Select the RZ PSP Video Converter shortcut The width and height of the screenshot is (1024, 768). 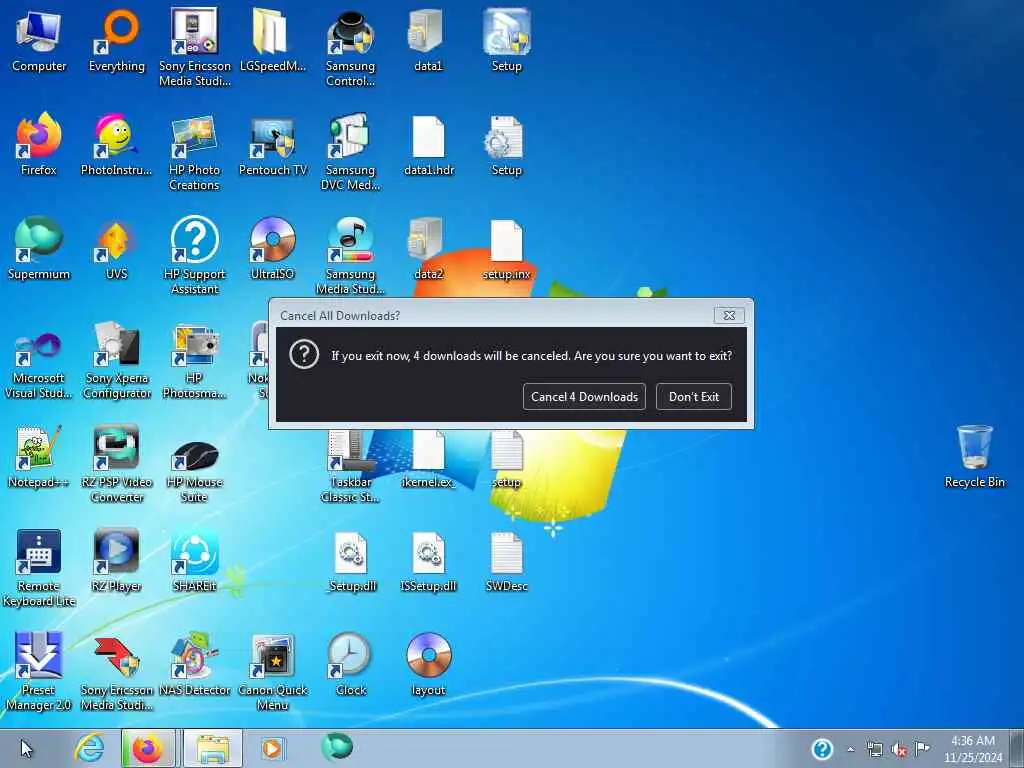click(117, 462)
